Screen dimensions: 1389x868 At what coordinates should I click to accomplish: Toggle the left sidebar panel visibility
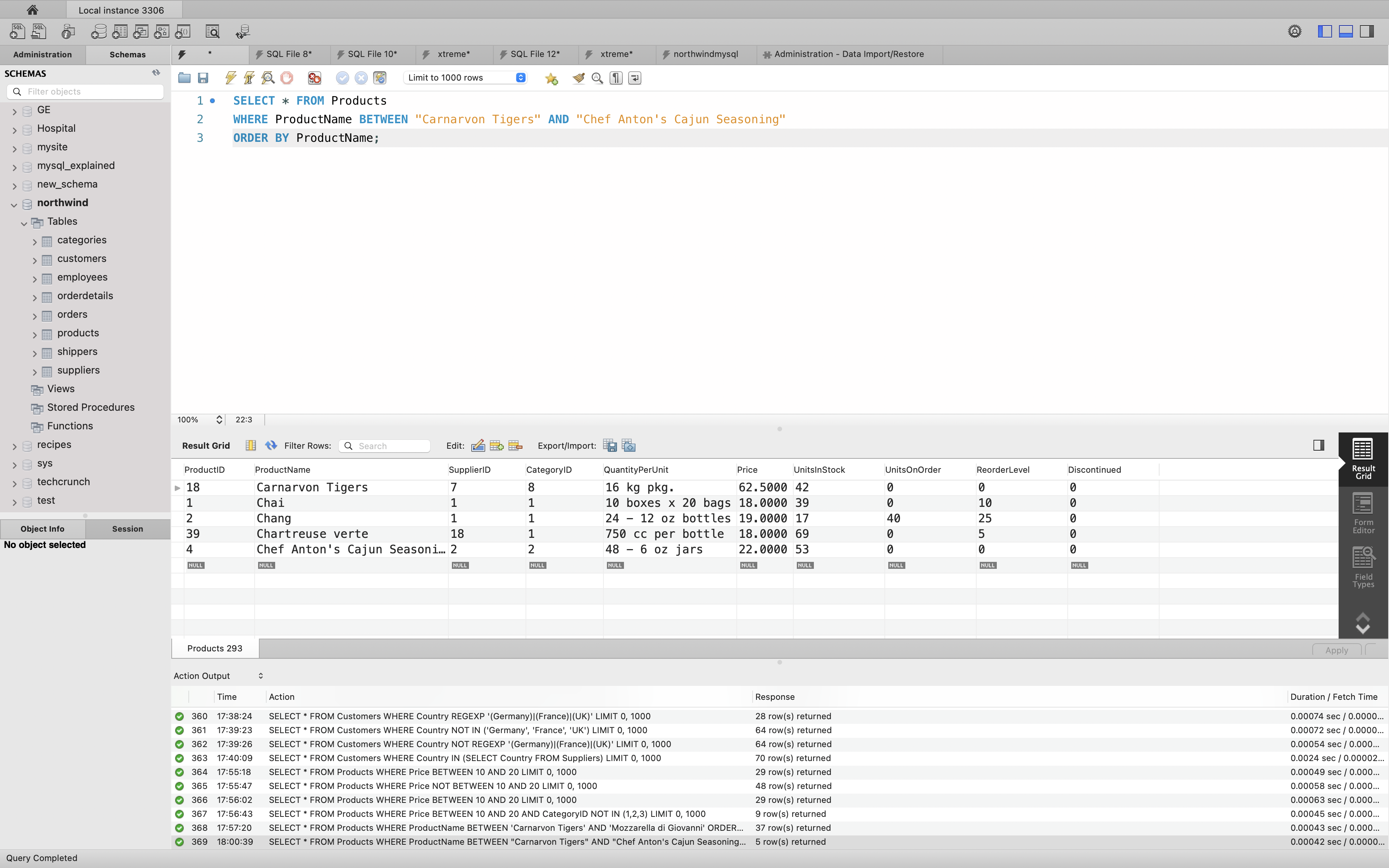pyautogui.click(x=1325, y=31)
